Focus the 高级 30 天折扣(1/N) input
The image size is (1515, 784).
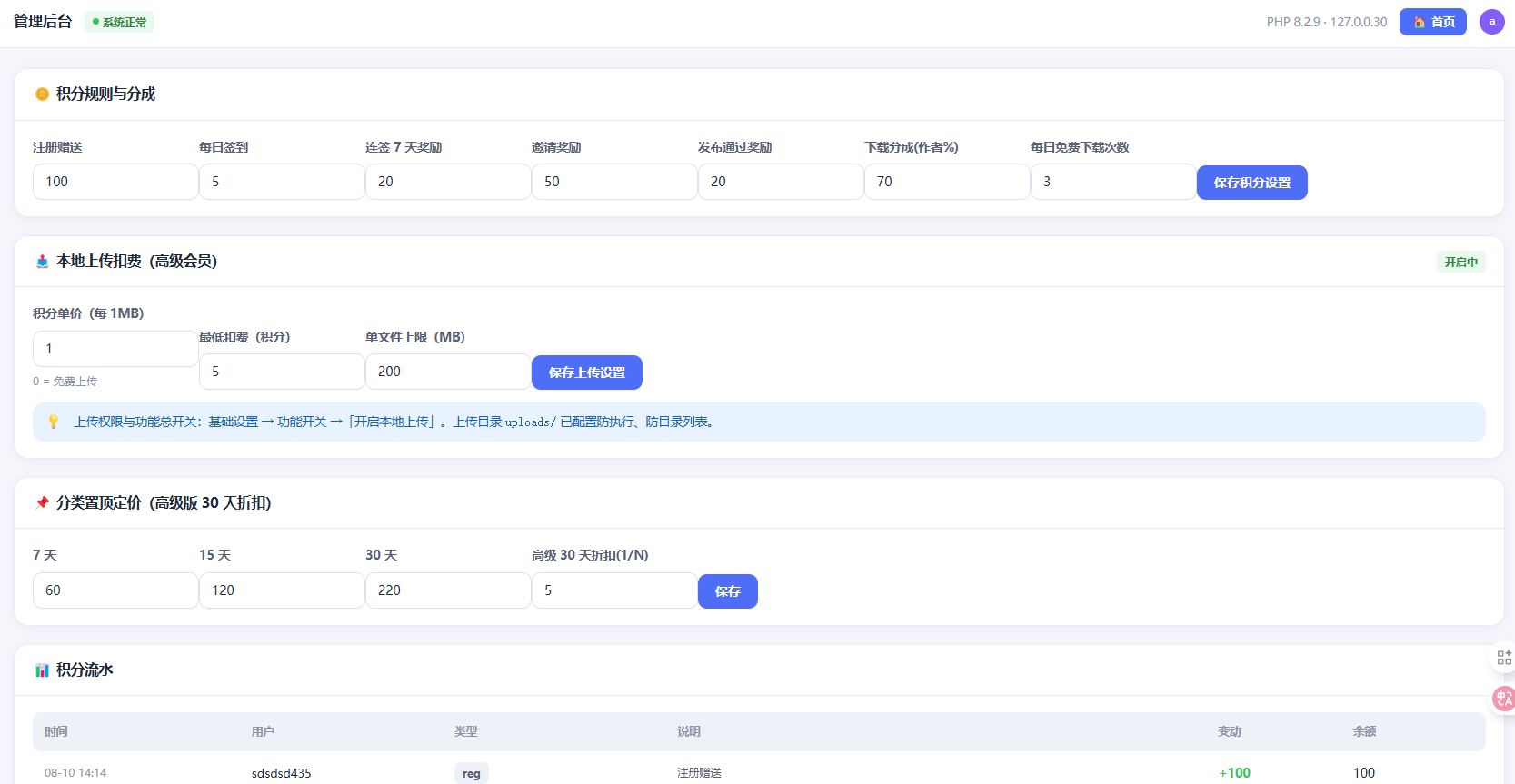(614, 590)
